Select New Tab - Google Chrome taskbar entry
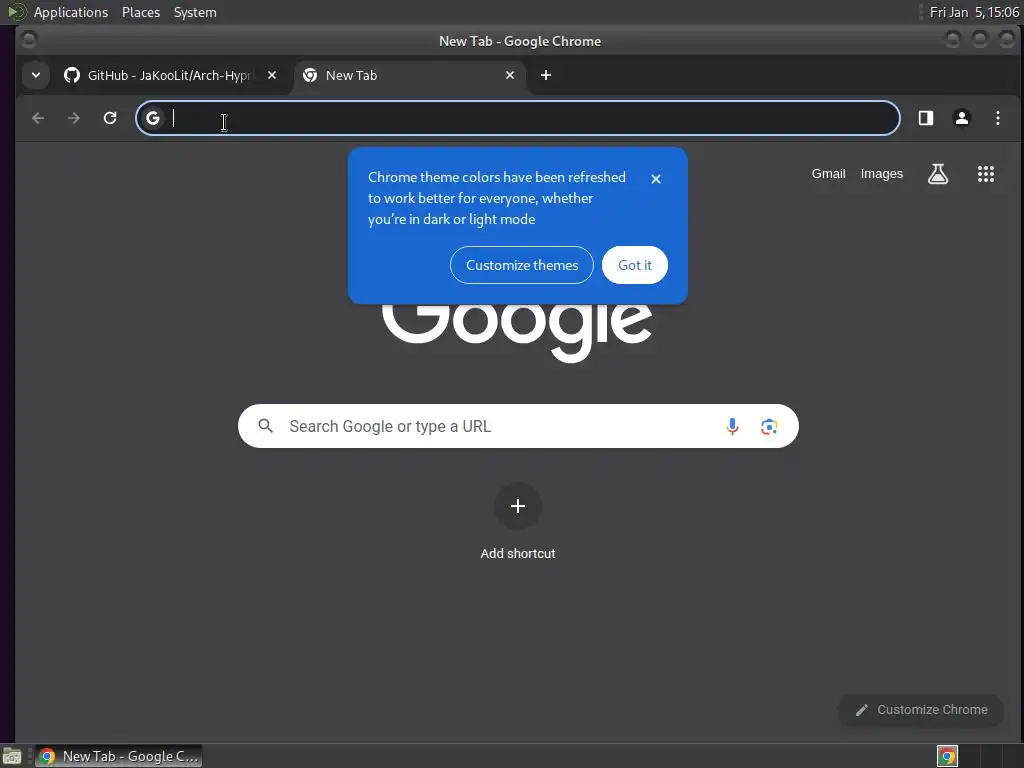The height and width of the screenshot is (768, 1024). [x=118, y=756]
